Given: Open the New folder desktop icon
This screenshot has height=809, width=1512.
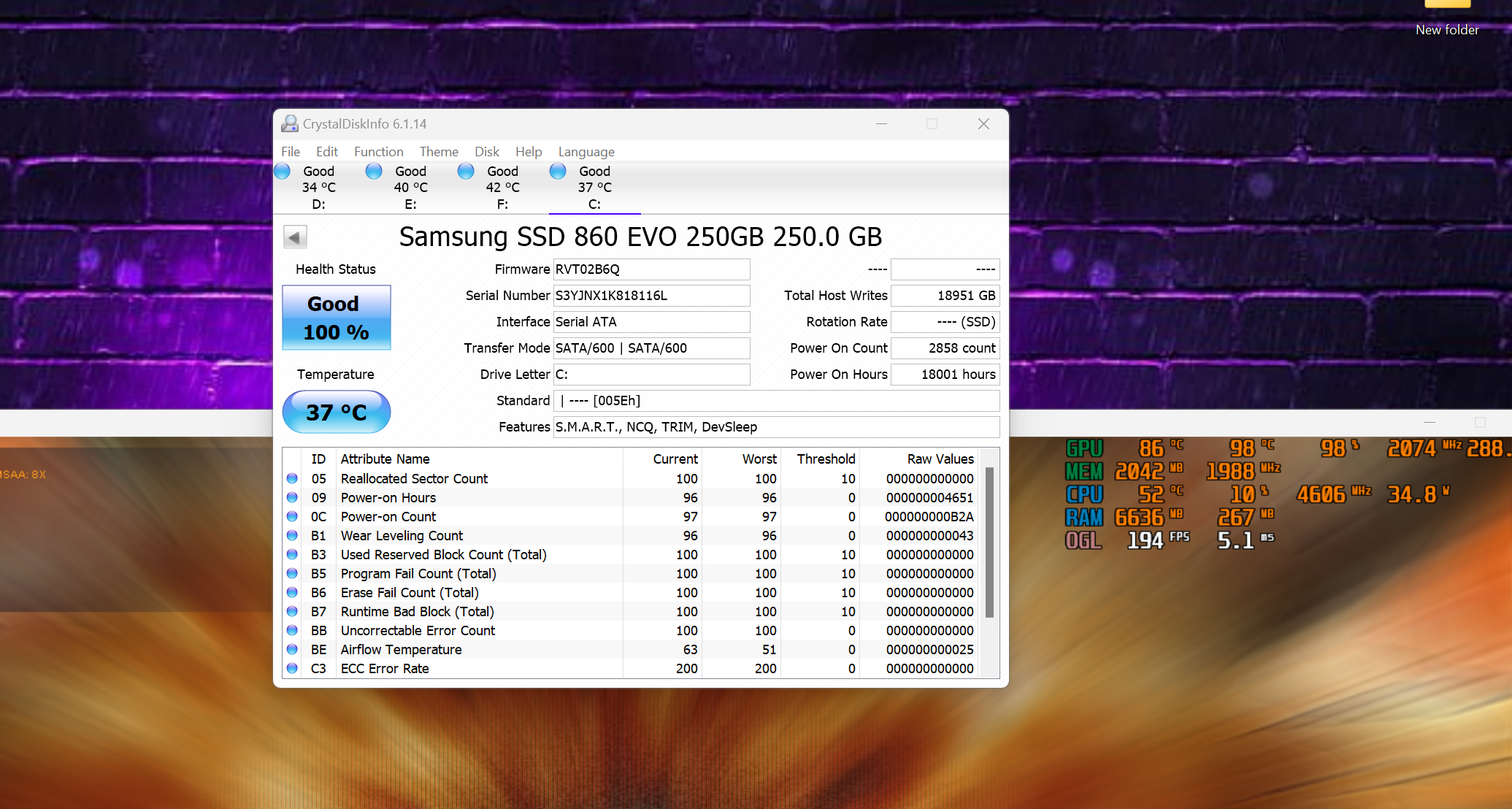Looking at the screenshot, I should click(1447, 16).
